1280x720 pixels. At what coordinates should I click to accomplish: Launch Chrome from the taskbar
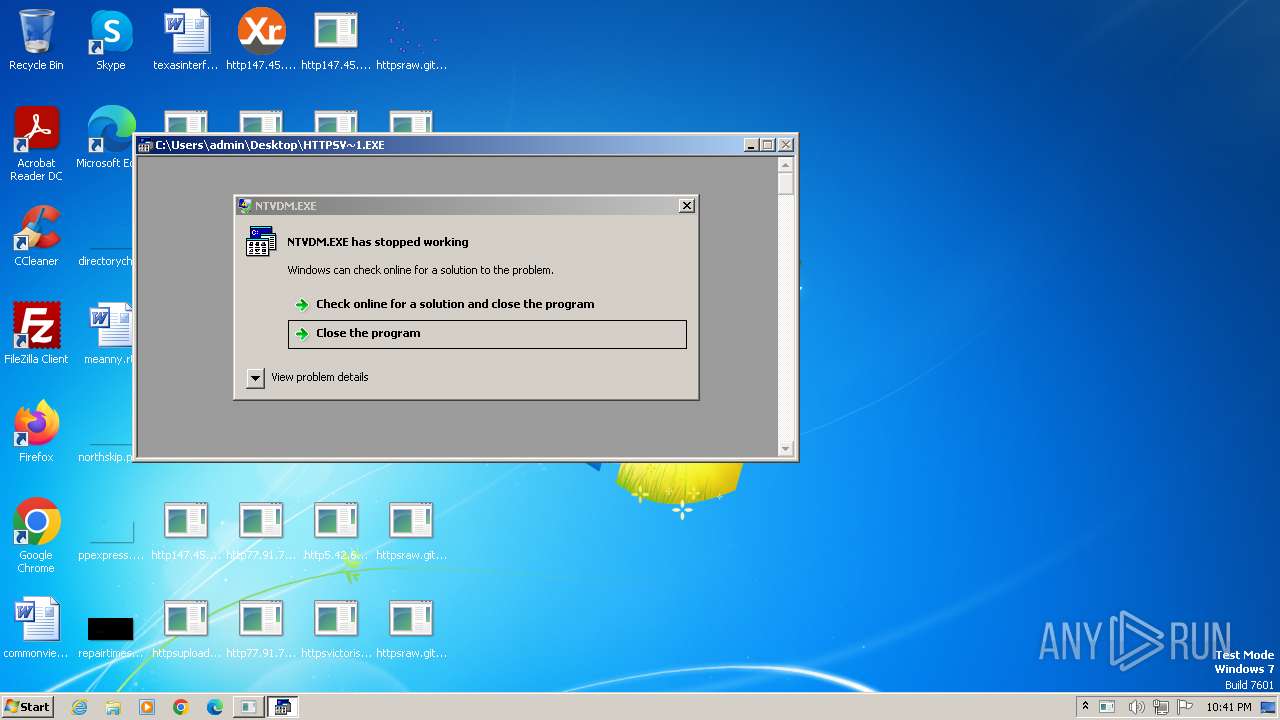click(181, 707)
